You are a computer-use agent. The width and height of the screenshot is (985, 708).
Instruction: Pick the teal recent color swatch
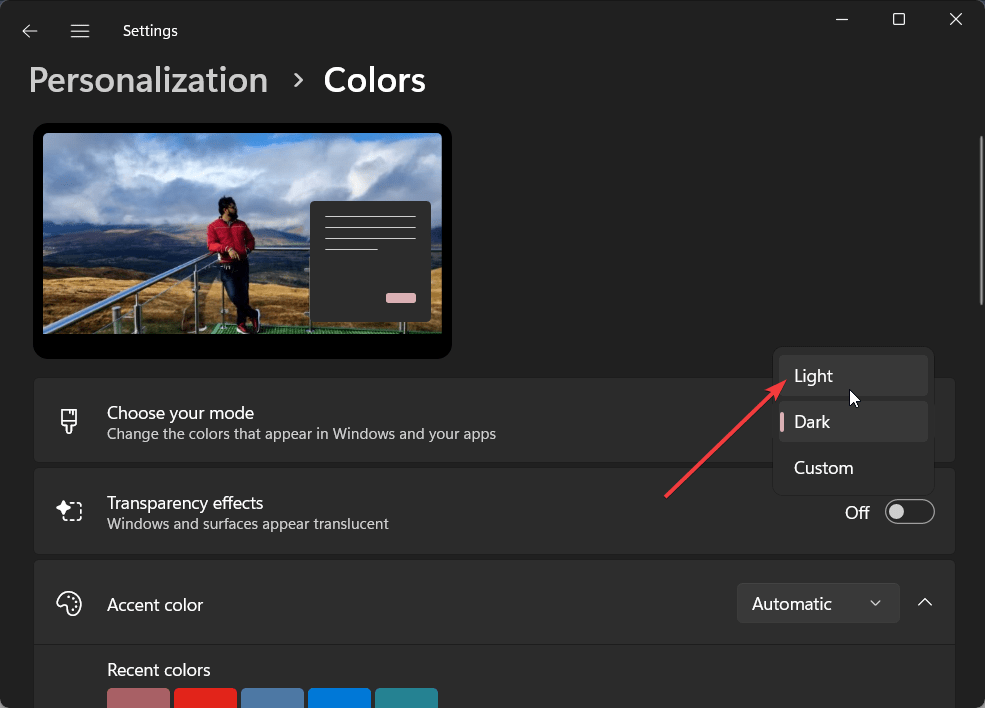[x=406, y=698]
